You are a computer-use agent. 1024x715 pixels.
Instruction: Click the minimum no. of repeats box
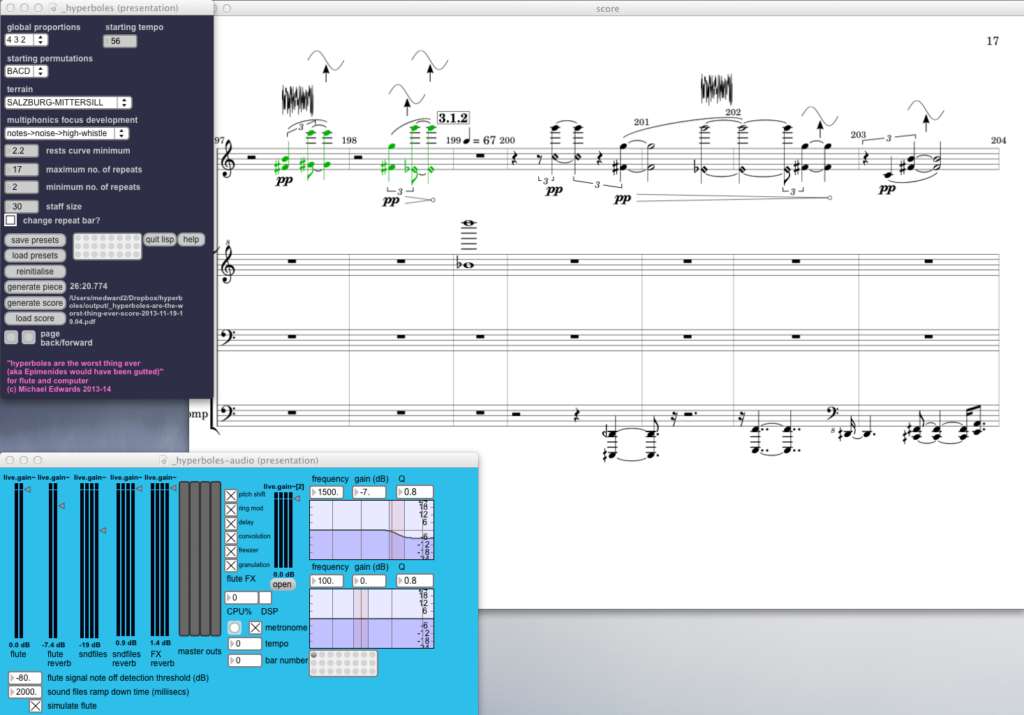click(22, 187)
